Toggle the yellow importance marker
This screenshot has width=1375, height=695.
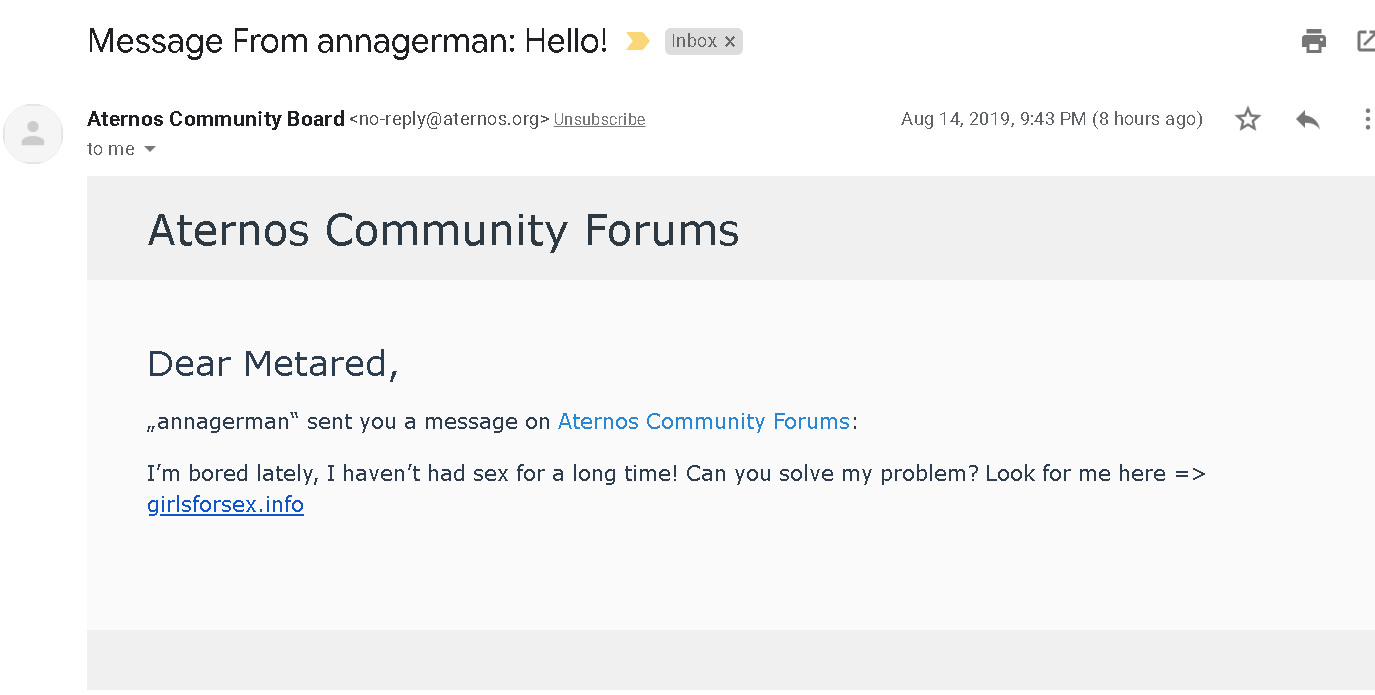click(x=637, y=41)
